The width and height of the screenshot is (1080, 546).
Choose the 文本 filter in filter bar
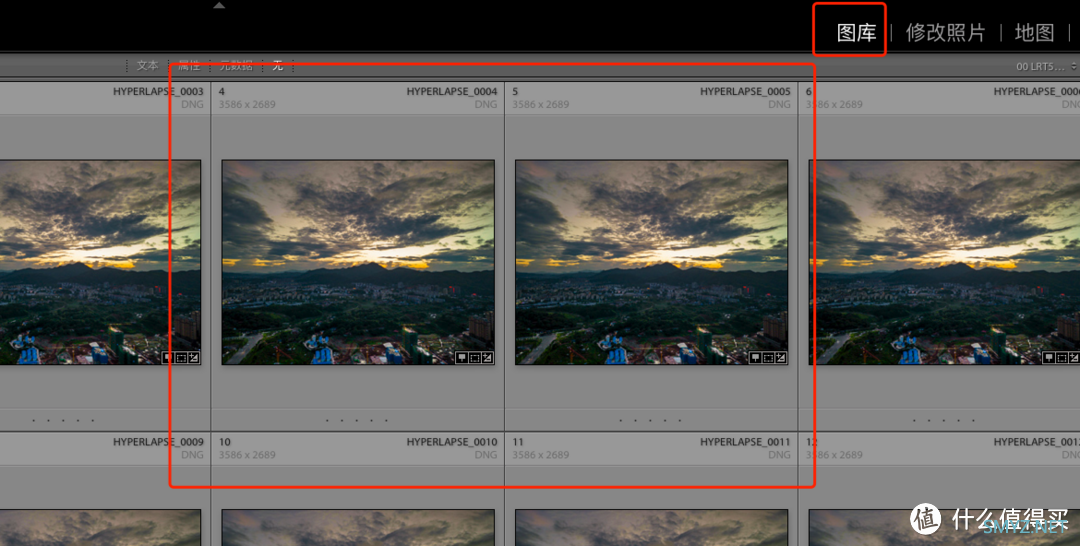[x=147, y=65]
